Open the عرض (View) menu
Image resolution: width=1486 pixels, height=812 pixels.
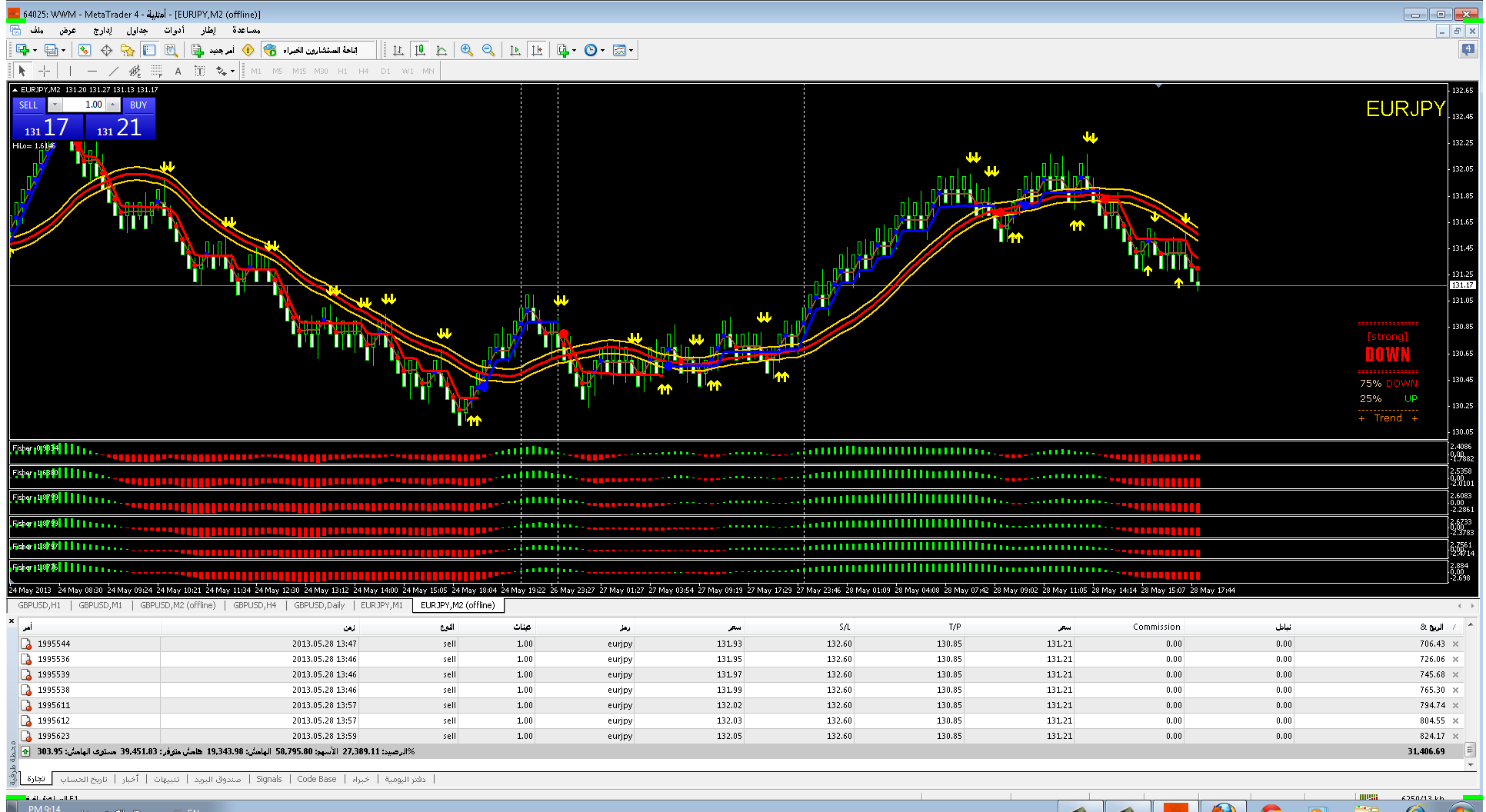68,30
